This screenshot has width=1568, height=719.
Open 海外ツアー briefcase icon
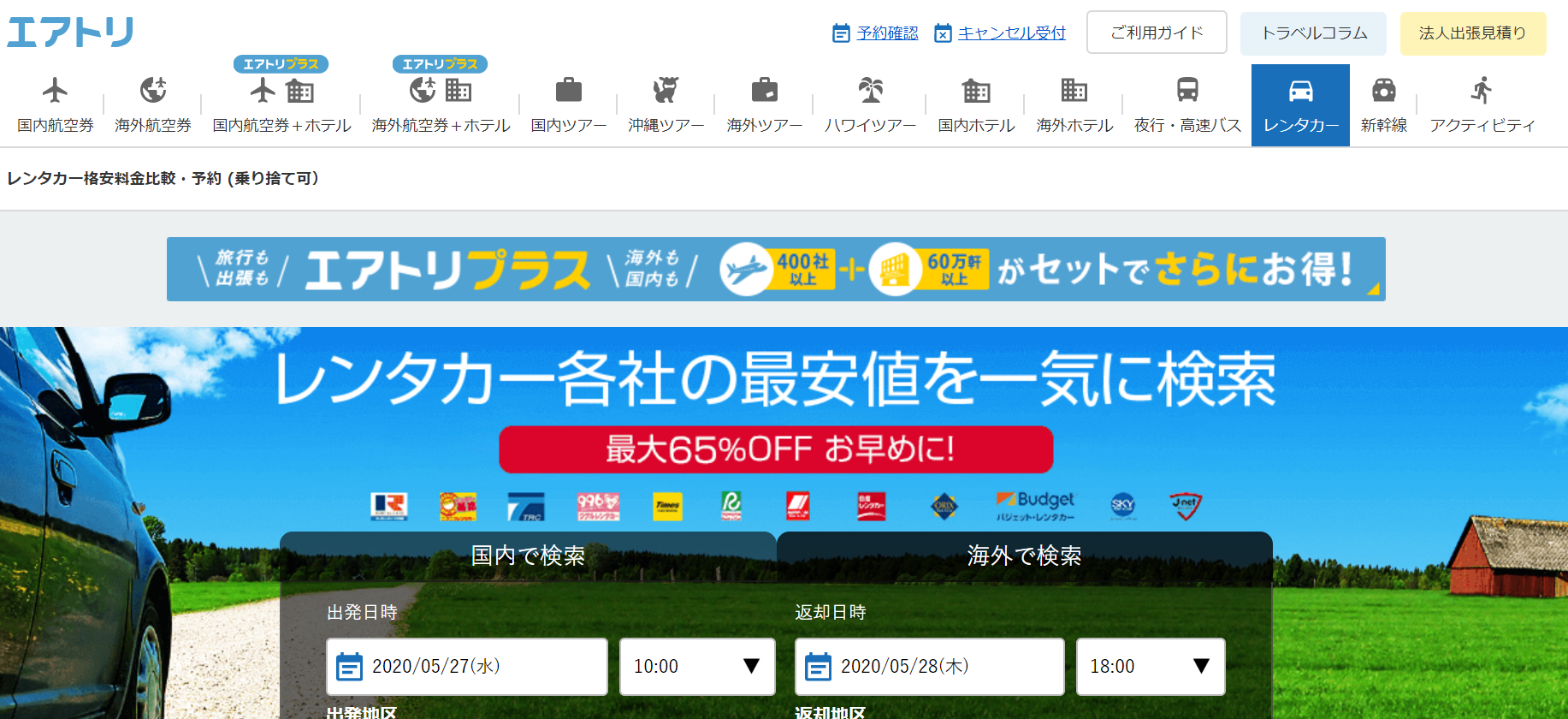click(765, 90)
